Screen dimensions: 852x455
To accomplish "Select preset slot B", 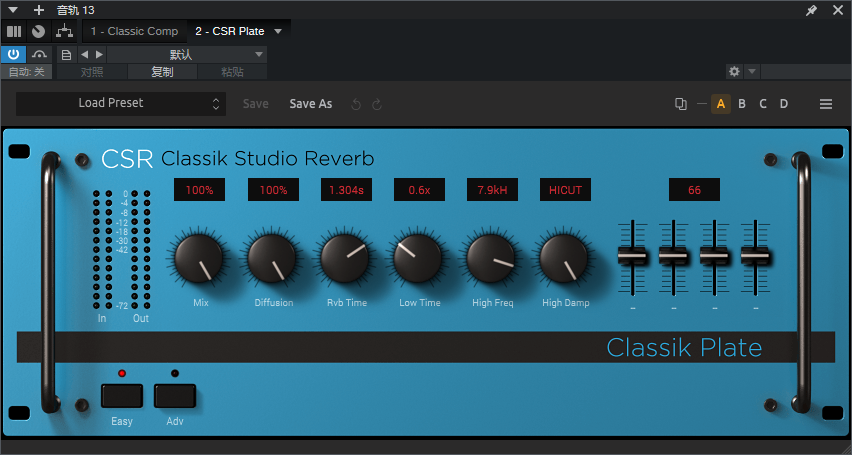I will [x=742, y=104].
